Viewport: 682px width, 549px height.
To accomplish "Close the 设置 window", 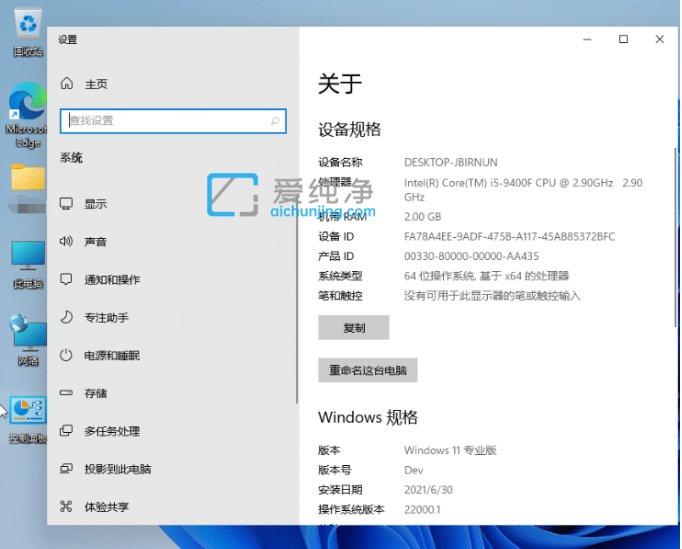I will coord(659,39).
